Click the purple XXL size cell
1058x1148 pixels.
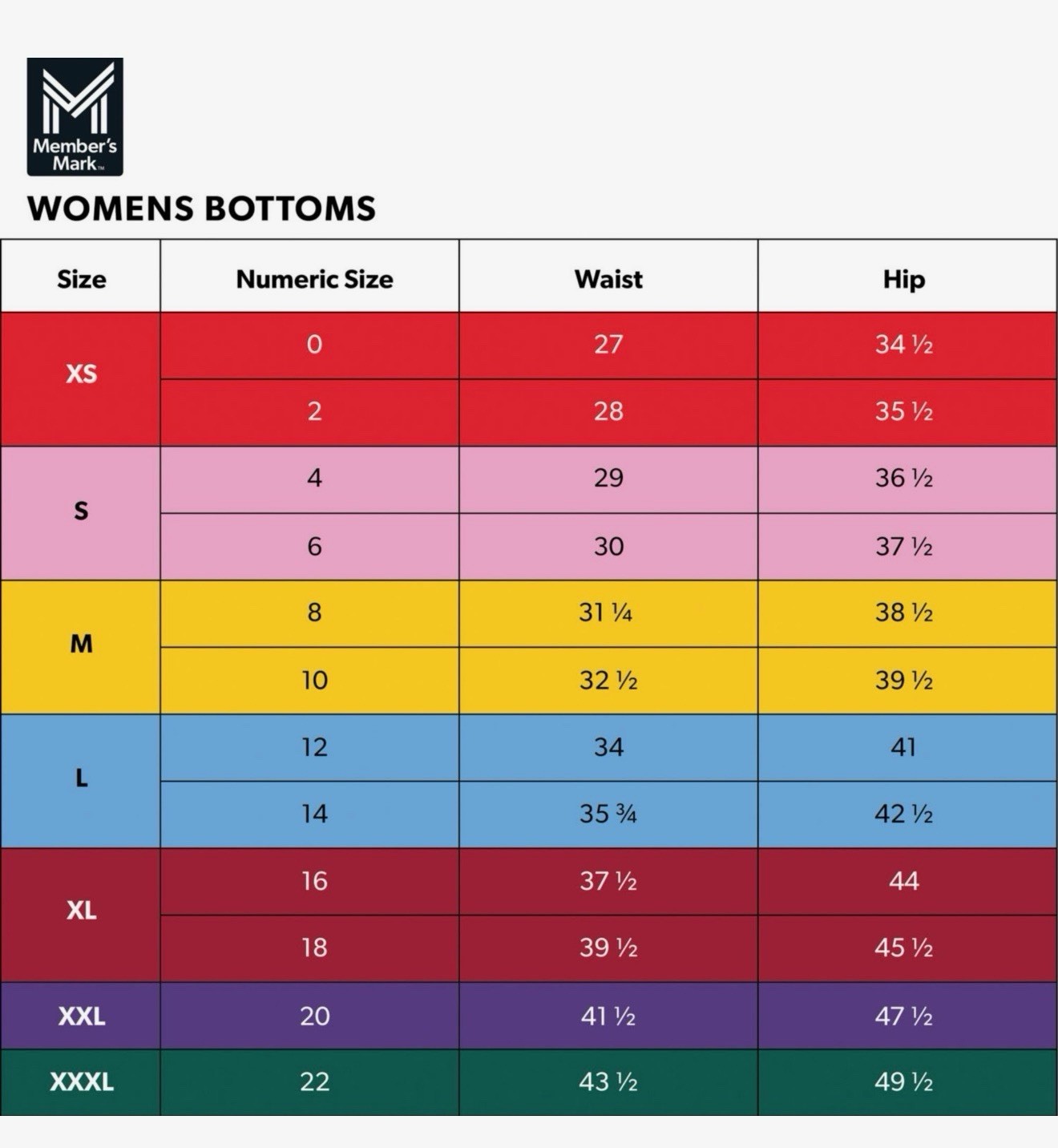[x=81, y=1016]
